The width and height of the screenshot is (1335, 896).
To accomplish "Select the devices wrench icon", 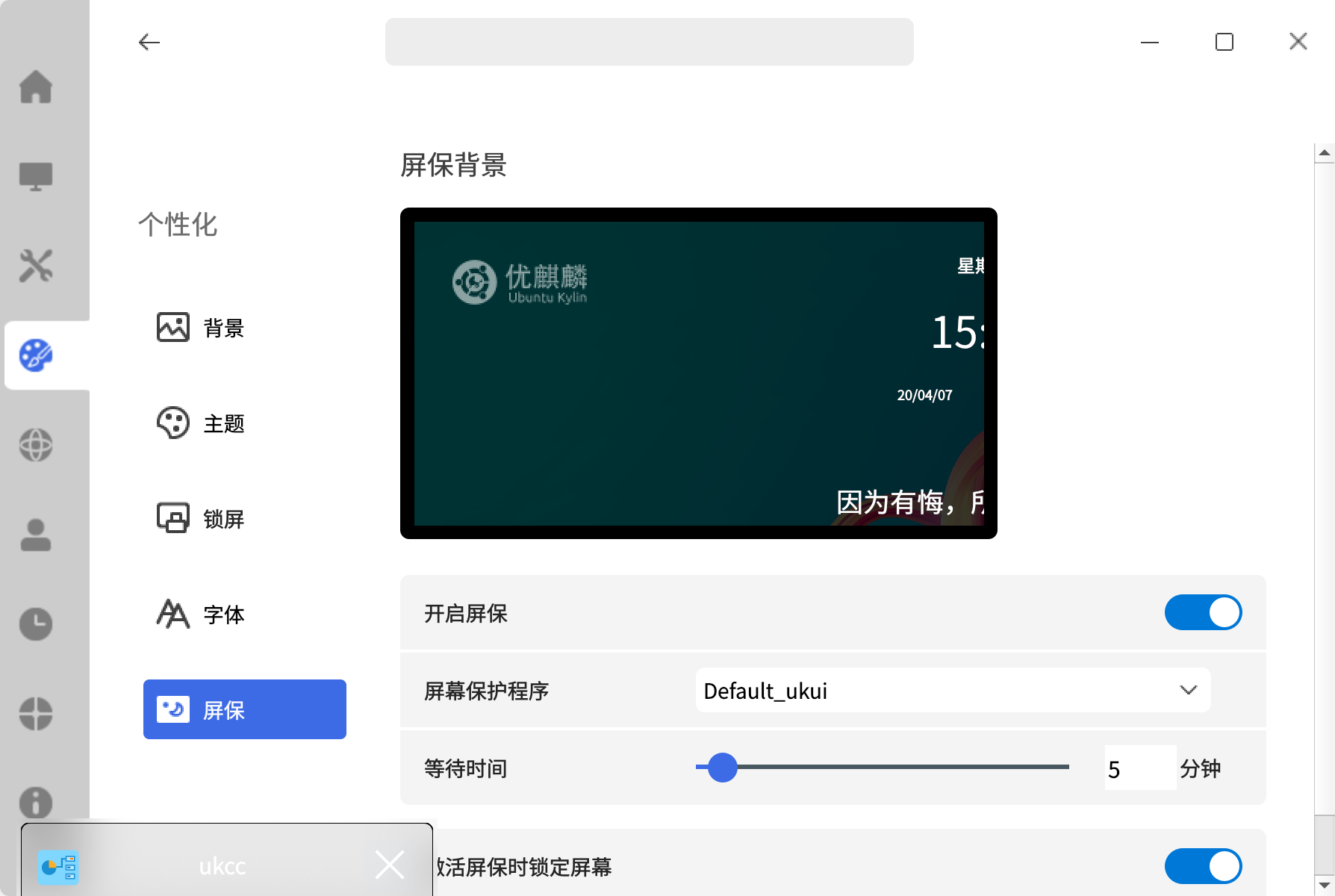I will 37,267.
